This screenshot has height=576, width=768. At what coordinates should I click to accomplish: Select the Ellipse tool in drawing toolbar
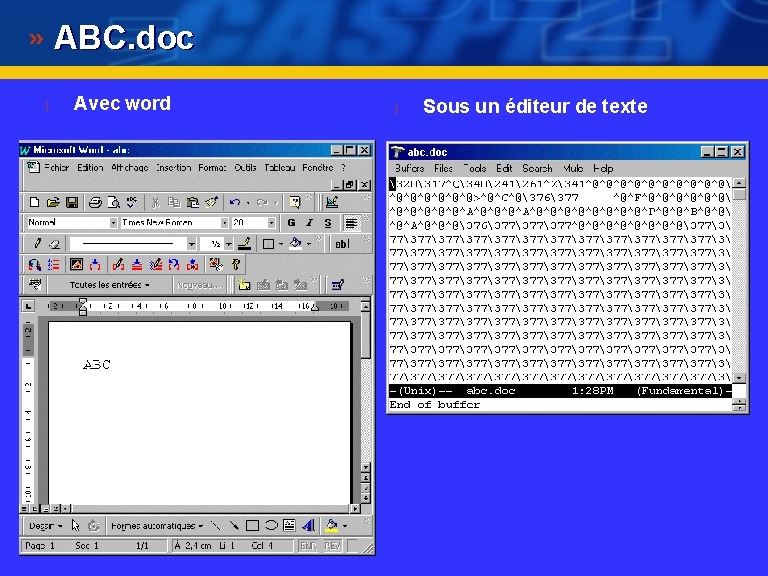[270, 525]
